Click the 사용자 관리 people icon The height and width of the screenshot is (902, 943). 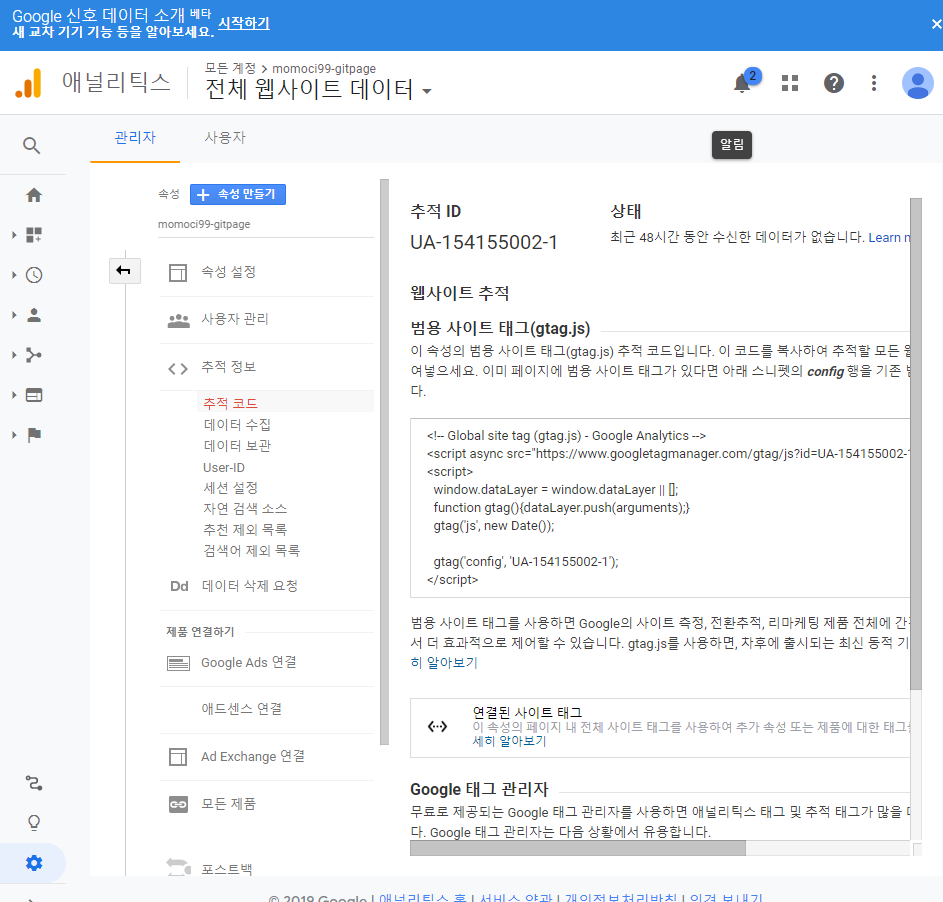click(x=179, y=320)
